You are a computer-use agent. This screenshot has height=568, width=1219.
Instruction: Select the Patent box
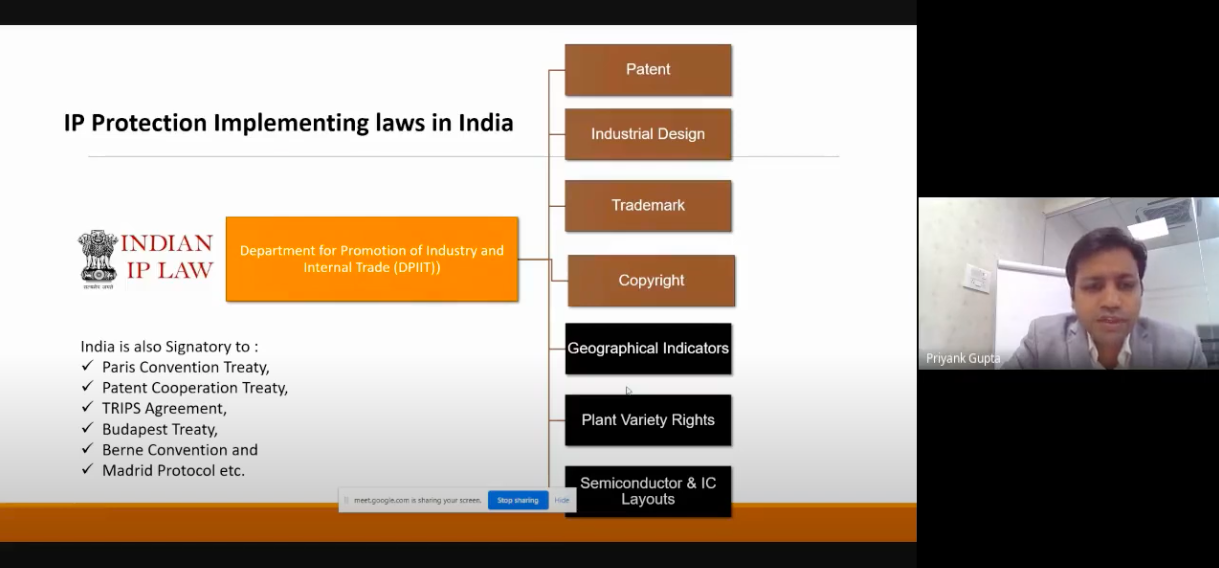[x=648, y=70]
